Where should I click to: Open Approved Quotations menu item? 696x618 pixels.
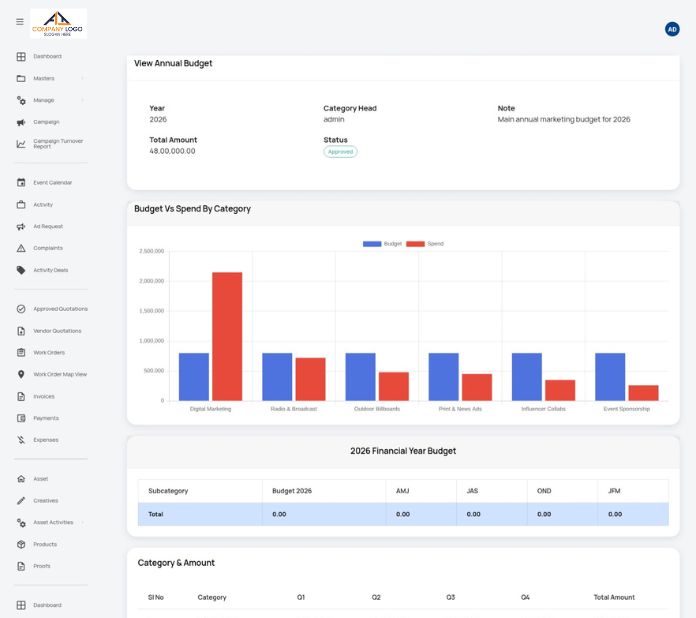point(60,309)
